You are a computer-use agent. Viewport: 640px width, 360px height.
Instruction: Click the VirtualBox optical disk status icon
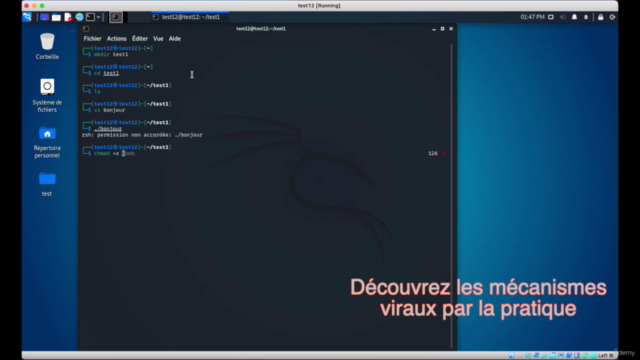tap(520, 356)
